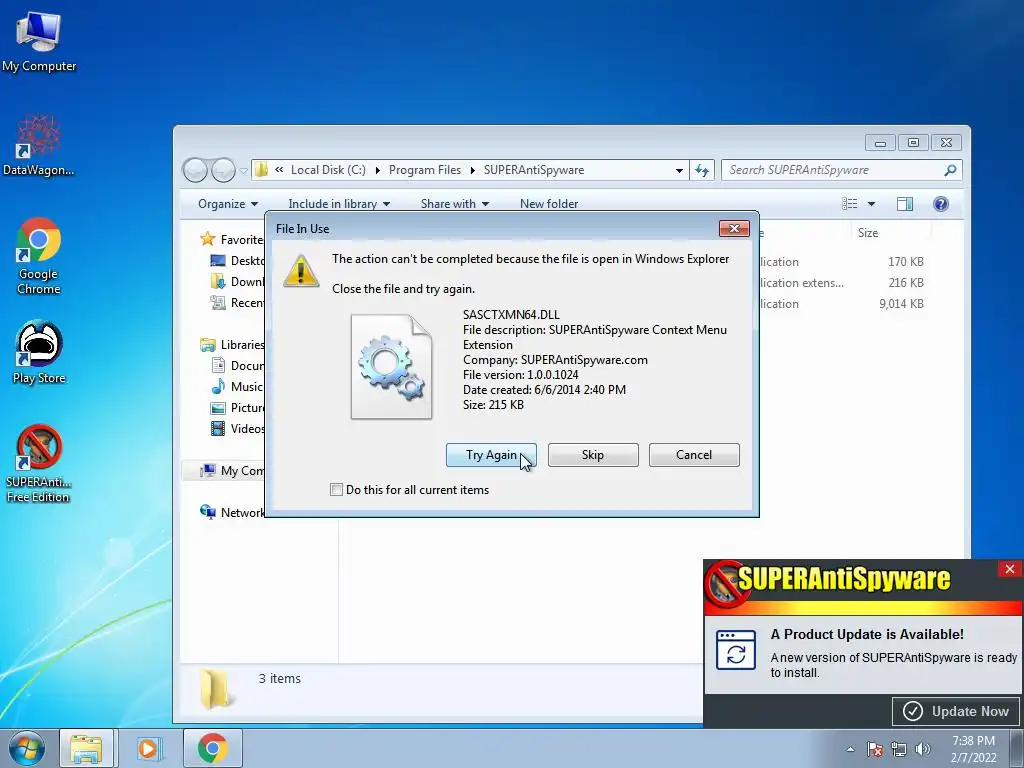
Task: Click the volume speaker tray icon
Action: pos(923,749)
